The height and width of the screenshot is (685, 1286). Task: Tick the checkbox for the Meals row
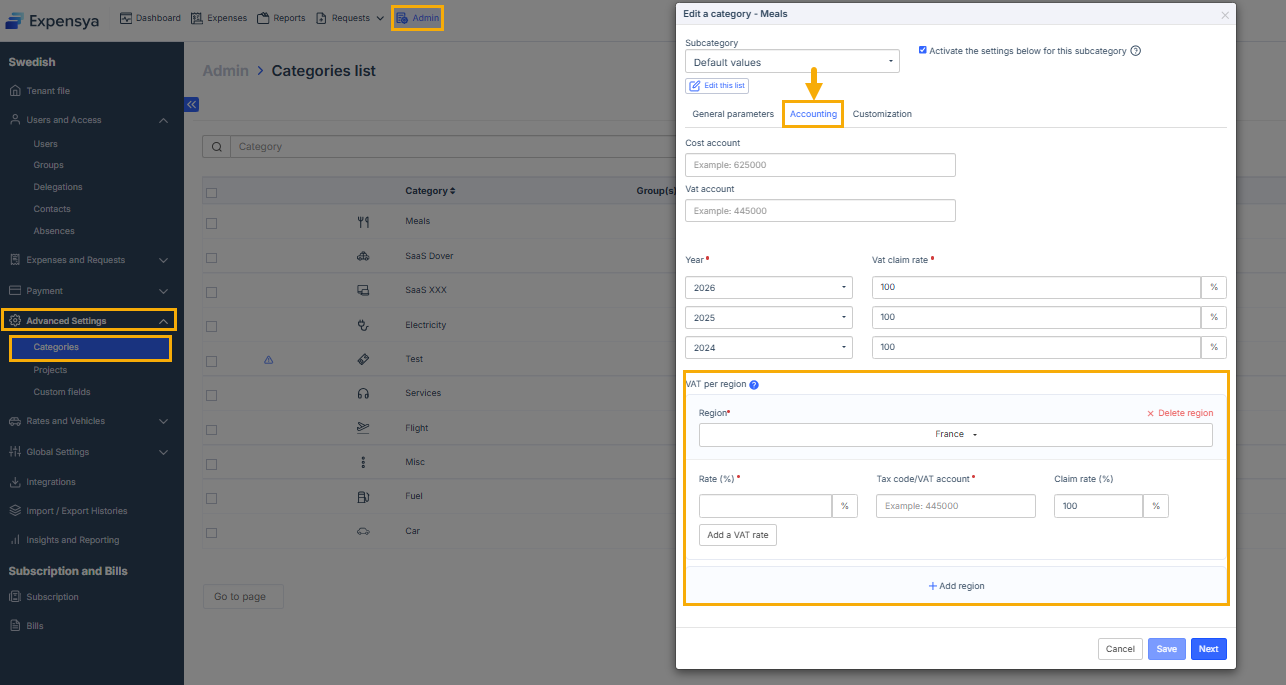click(211, 222)
